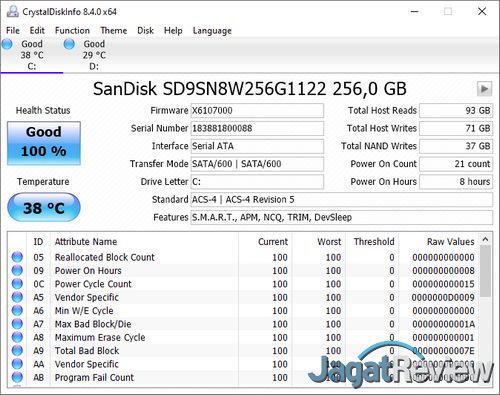Click the Serial Number field
The height and width of the screenshot is (395, 500).
point(257,128)
